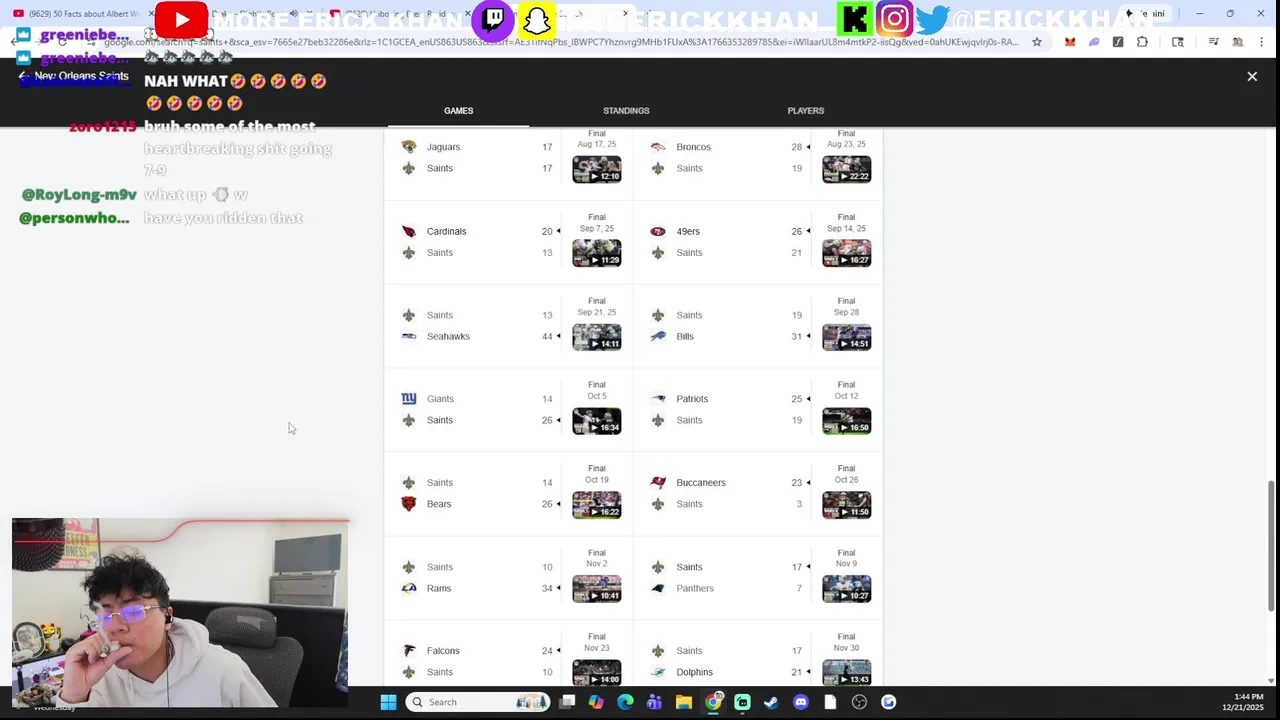Play the Saints vs Rams 10:41 highlight
The height and width of the screenshot is (720, 1280).
pyautogui.click(x=596, y=589)
